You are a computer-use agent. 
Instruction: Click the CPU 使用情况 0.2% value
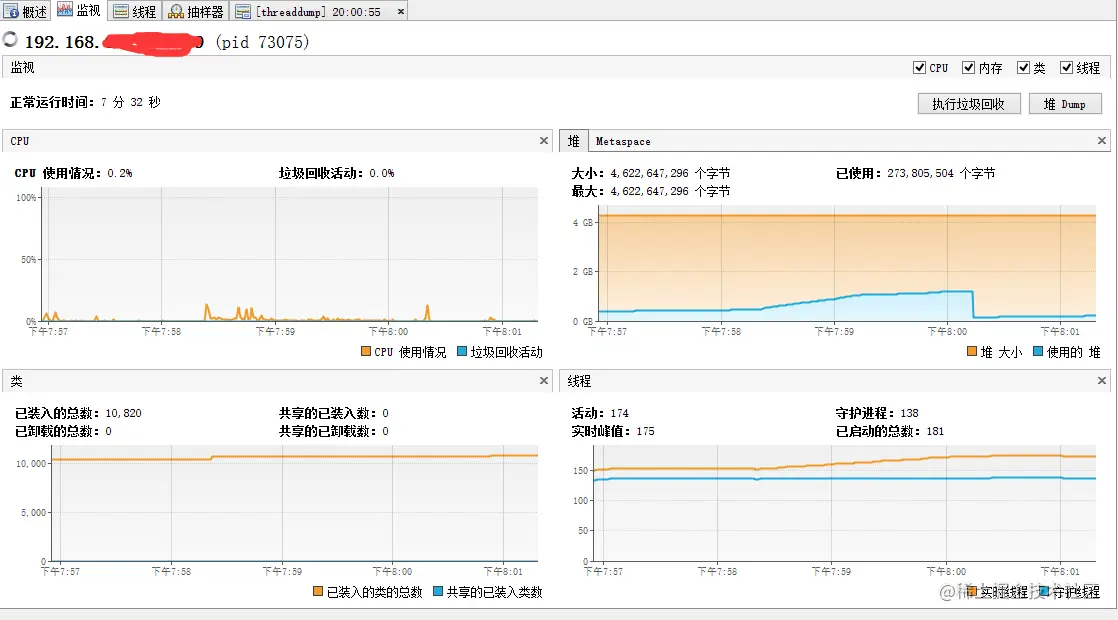(x=120, y=173)
